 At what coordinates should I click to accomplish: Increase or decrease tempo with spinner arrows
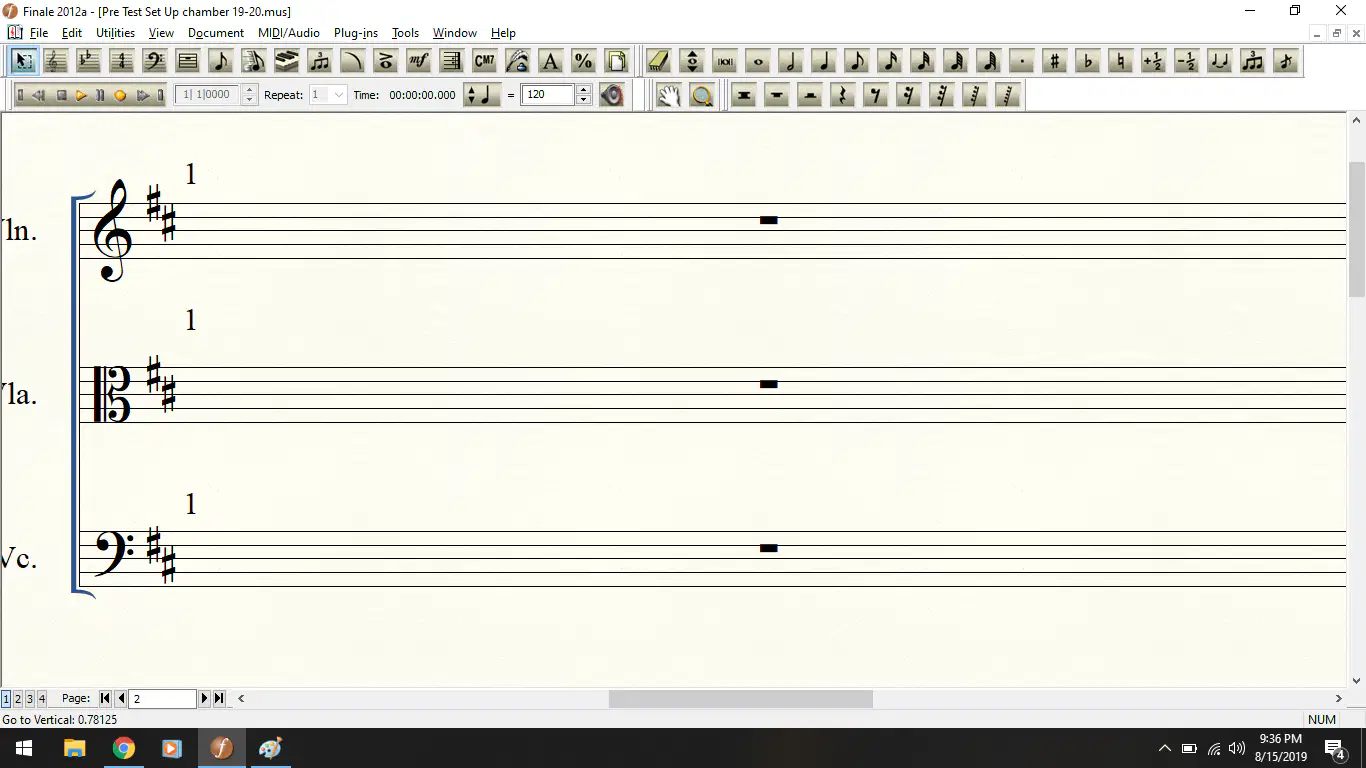click(584, 95)
